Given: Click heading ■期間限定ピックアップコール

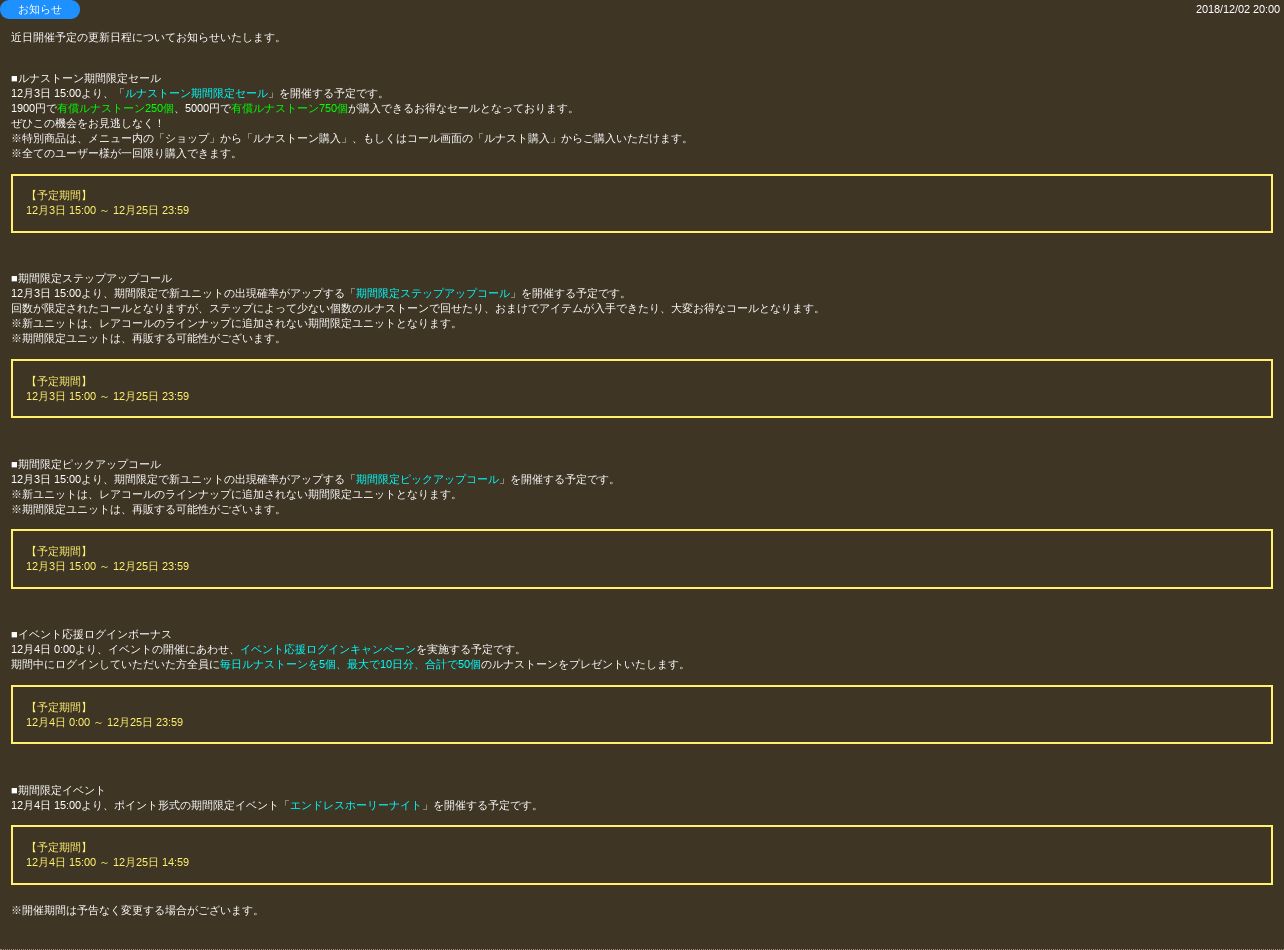Looking at the screenshot, I should [x=86, y=464].
